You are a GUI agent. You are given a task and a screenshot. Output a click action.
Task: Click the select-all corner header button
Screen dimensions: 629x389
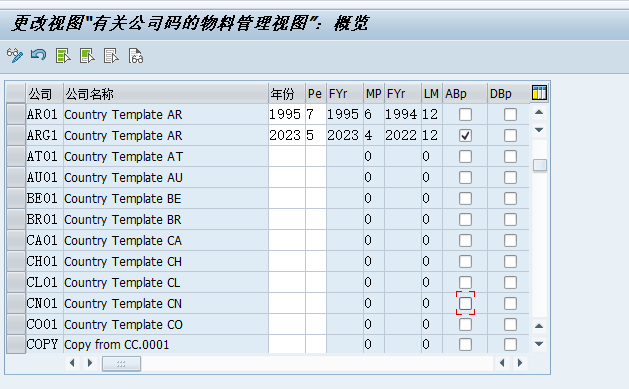[x=16, y=93]
